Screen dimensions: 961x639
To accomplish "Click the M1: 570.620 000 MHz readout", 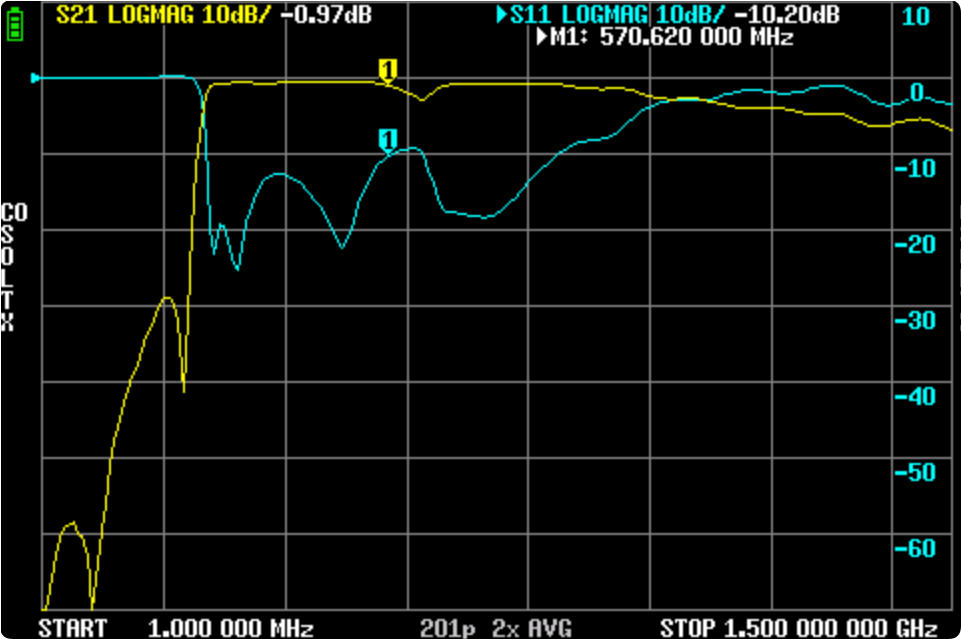I will click(x=672, y=37).
